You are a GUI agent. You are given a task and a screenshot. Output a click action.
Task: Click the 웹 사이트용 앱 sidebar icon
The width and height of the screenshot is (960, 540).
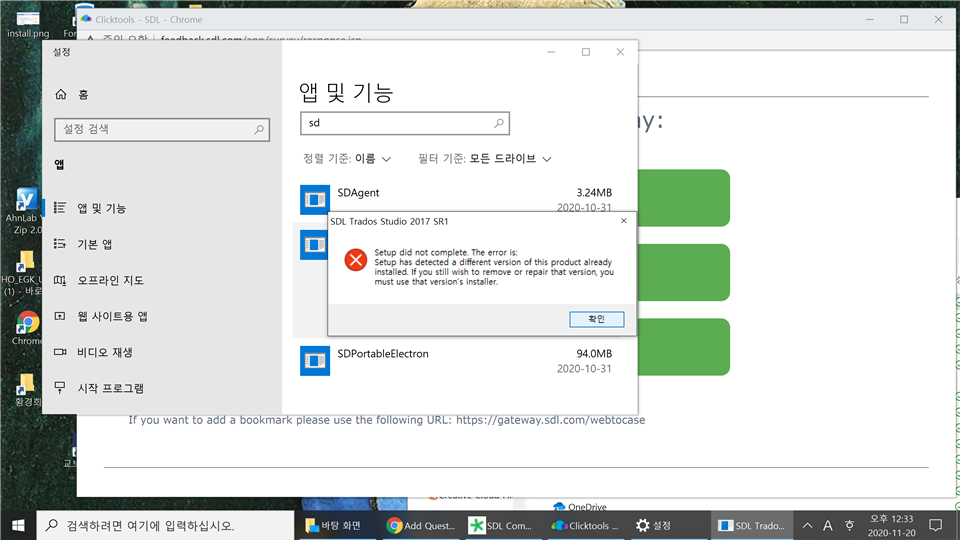click(x=60, y=317)
